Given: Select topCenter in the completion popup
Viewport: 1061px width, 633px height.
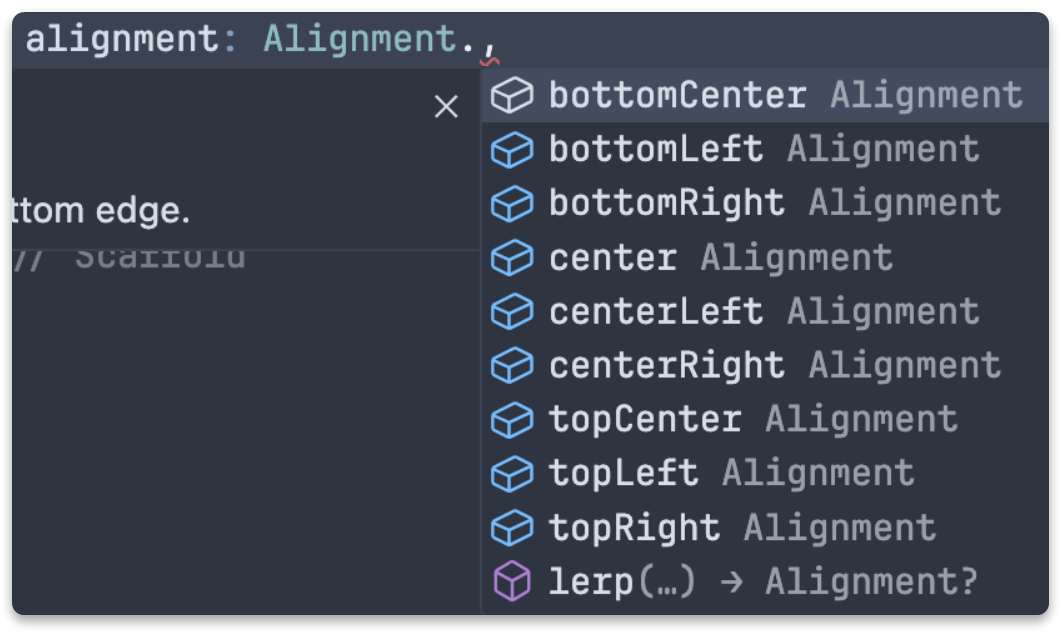Looking at the screenshot, I should coord(645,420).
